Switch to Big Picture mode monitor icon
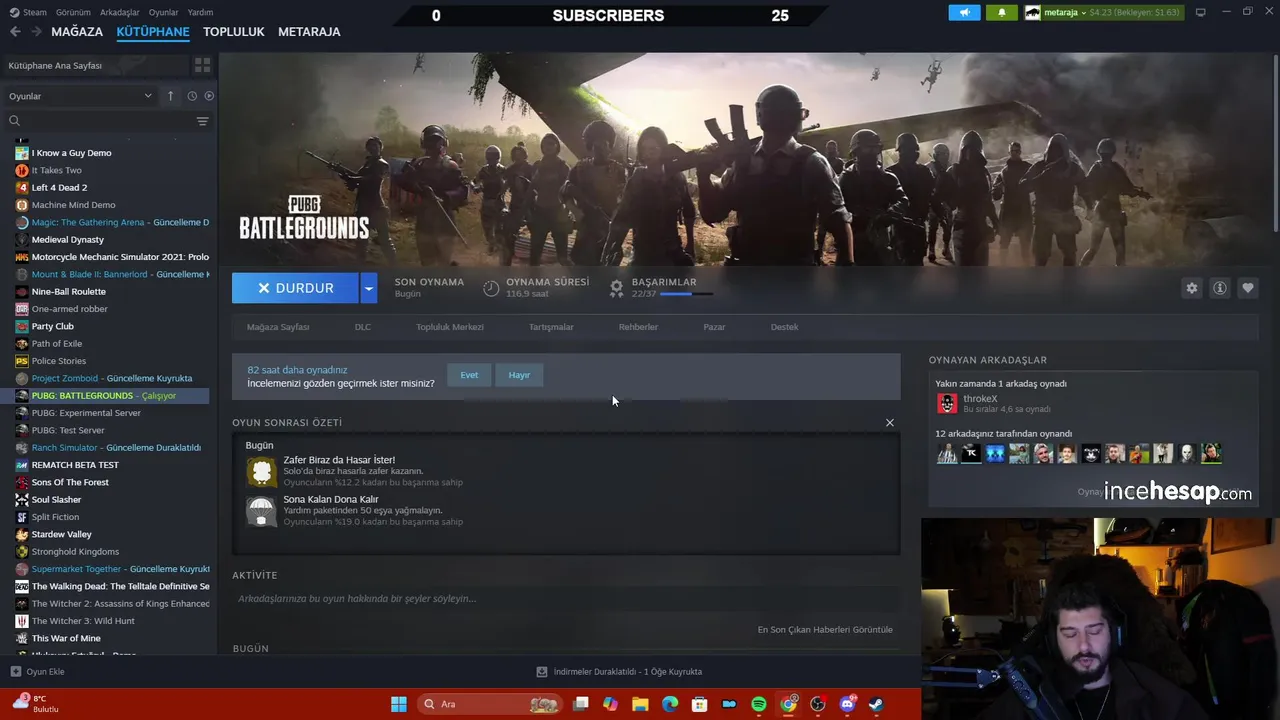1280x720 pixels. [1201, 12]
